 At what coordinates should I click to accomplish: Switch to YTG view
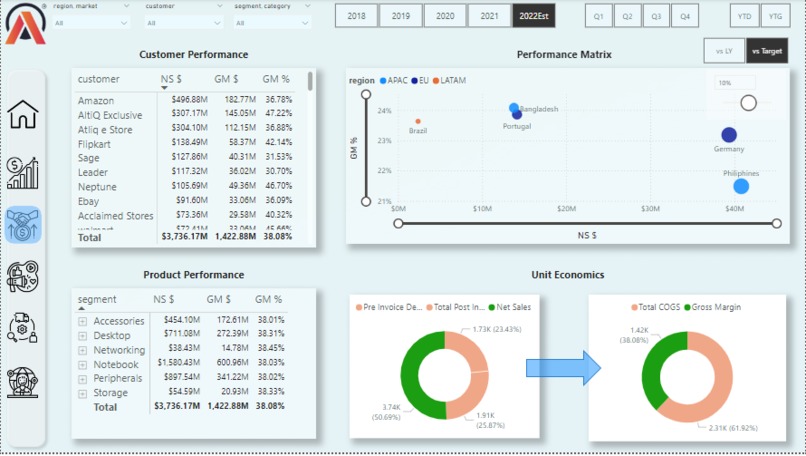[775, 16]
